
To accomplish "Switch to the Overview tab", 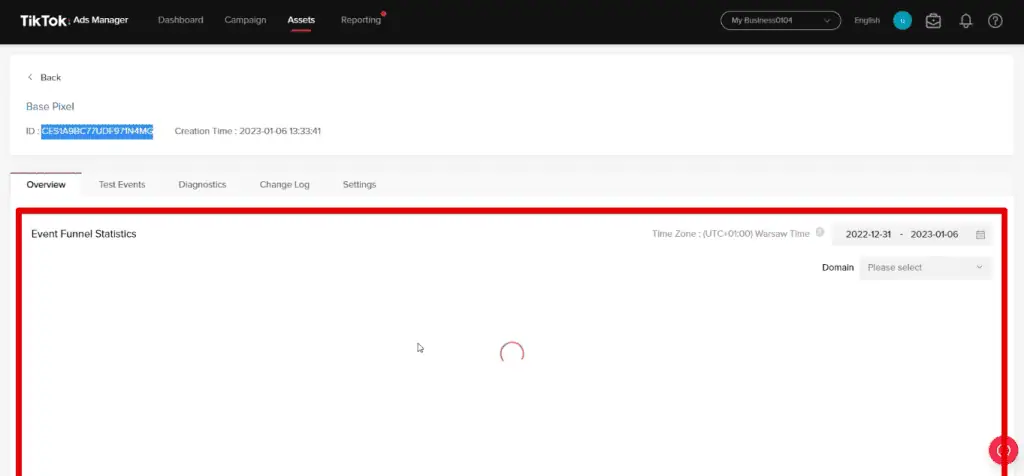I will (46, 185).
